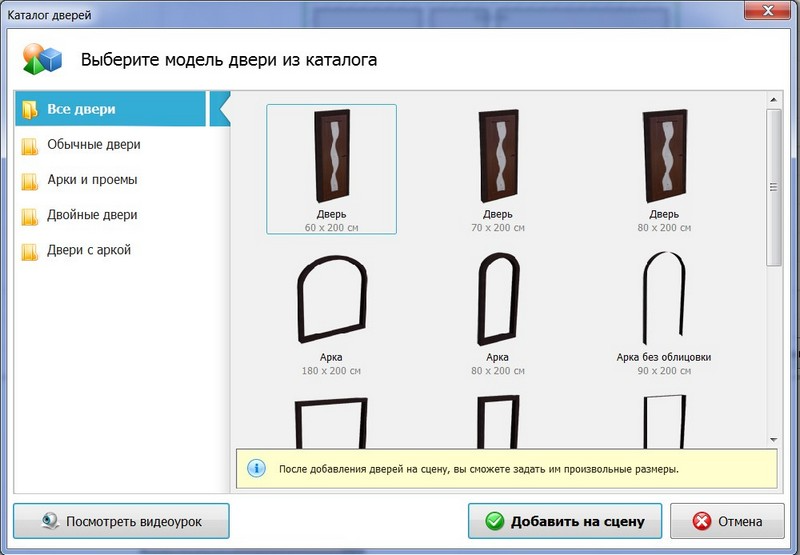The height and width of the screenshot is (555, 800).
Task: Open the Арки и проемы category
Action: 92,180
